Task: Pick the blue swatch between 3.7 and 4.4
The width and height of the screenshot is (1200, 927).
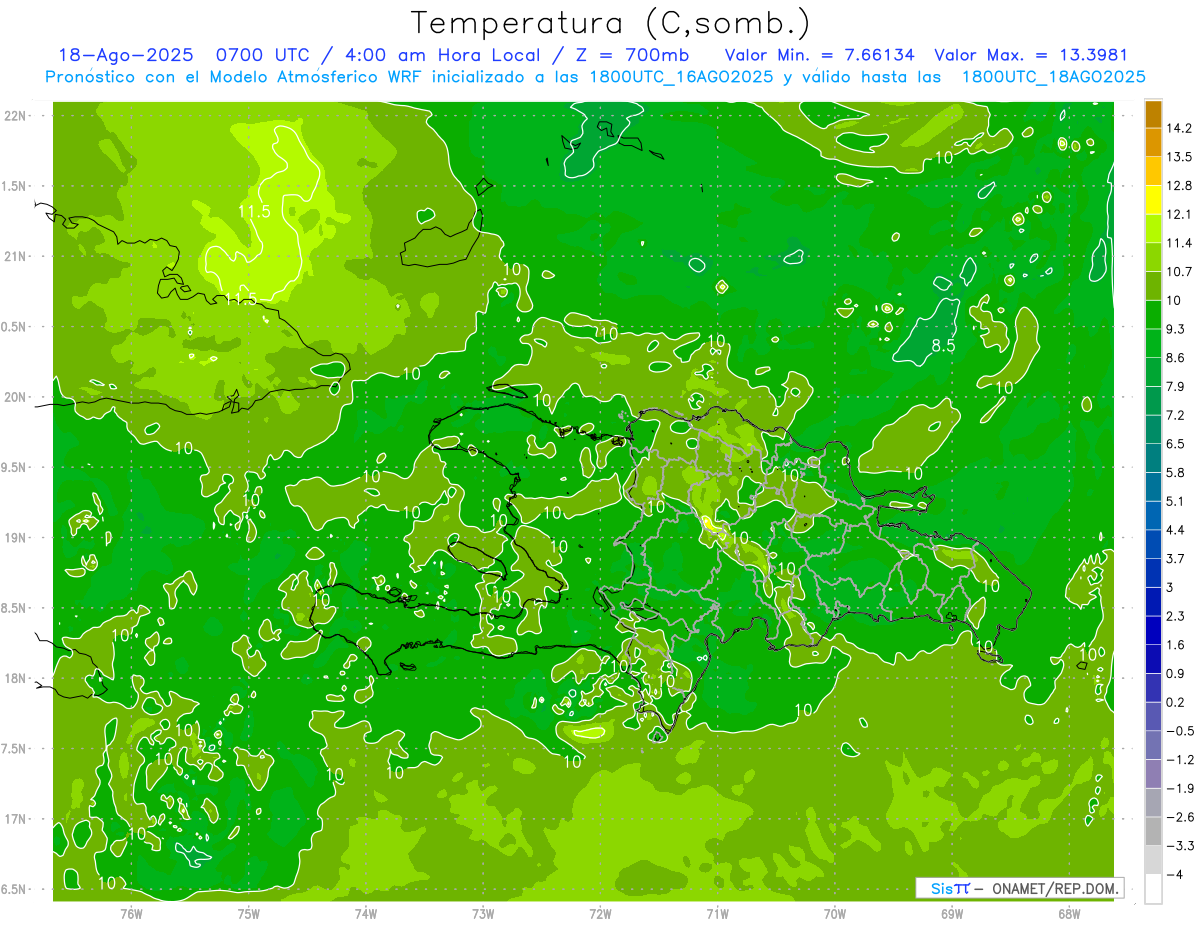Action: (1153, 544)
